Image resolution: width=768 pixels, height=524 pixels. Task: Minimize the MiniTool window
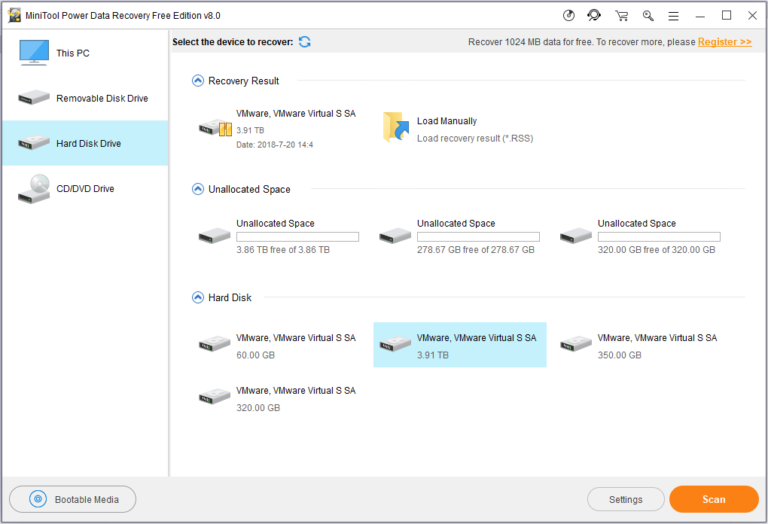700,16
